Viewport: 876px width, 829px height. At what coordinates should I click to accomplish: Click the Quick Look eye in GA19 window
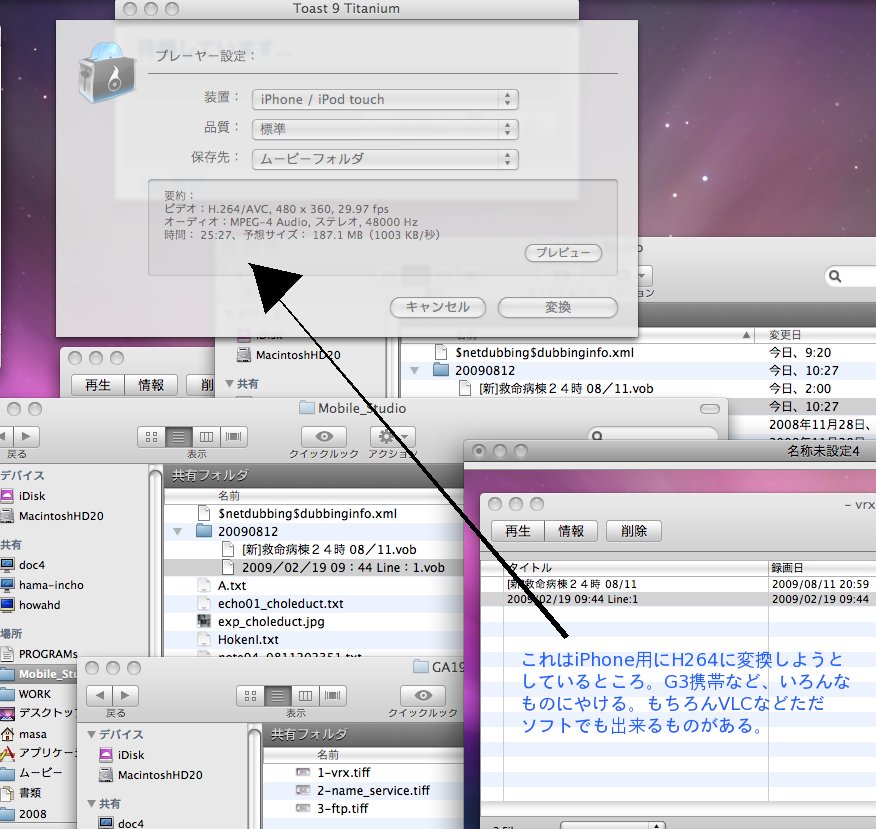tap(423, 695)
